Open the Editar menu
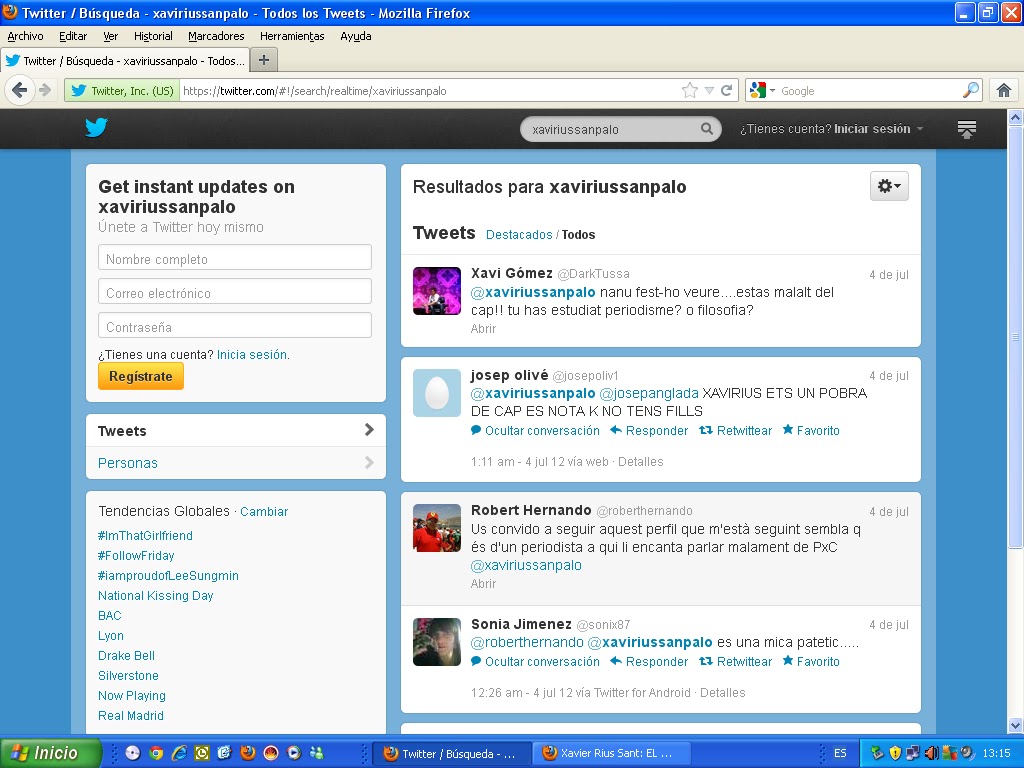 point(73,37)
